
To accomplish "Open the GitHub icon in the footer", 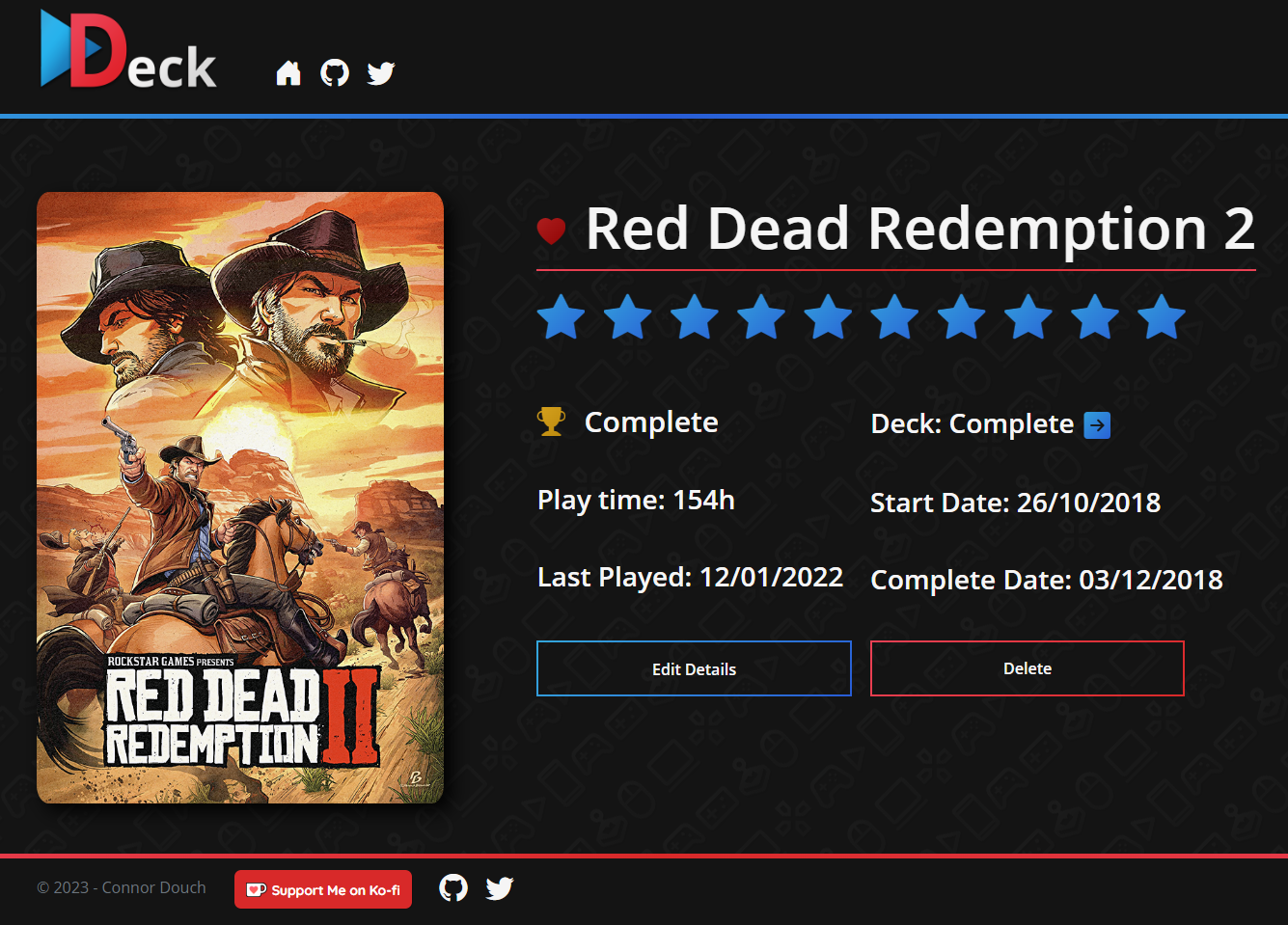I will pos(453,887).
